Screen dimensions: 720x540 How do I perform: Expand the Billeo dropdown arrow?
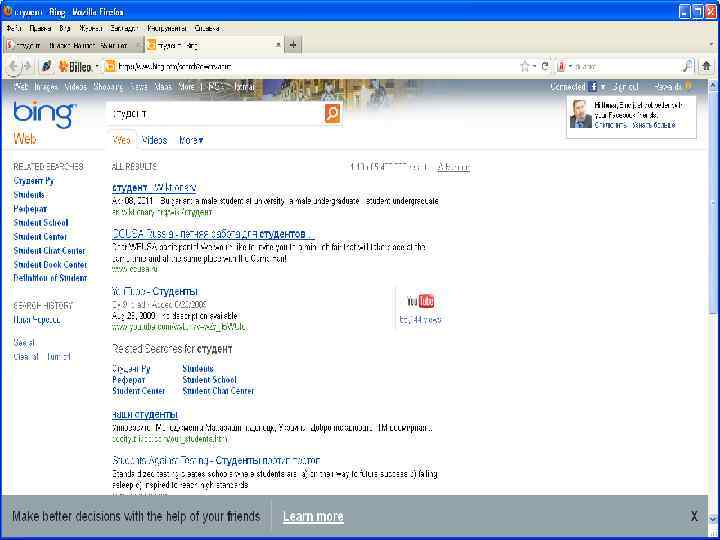pyautogui.click(x=97, y=67)
